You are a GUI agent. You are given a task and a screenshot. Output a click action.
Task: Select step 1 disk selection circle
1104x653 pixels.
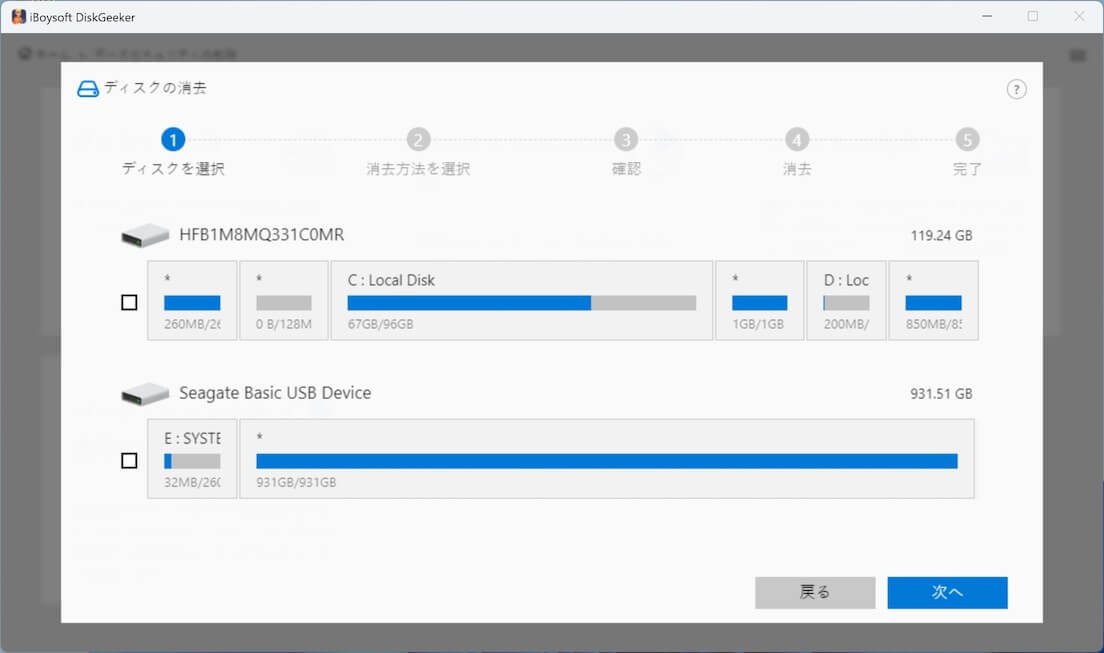173,139
